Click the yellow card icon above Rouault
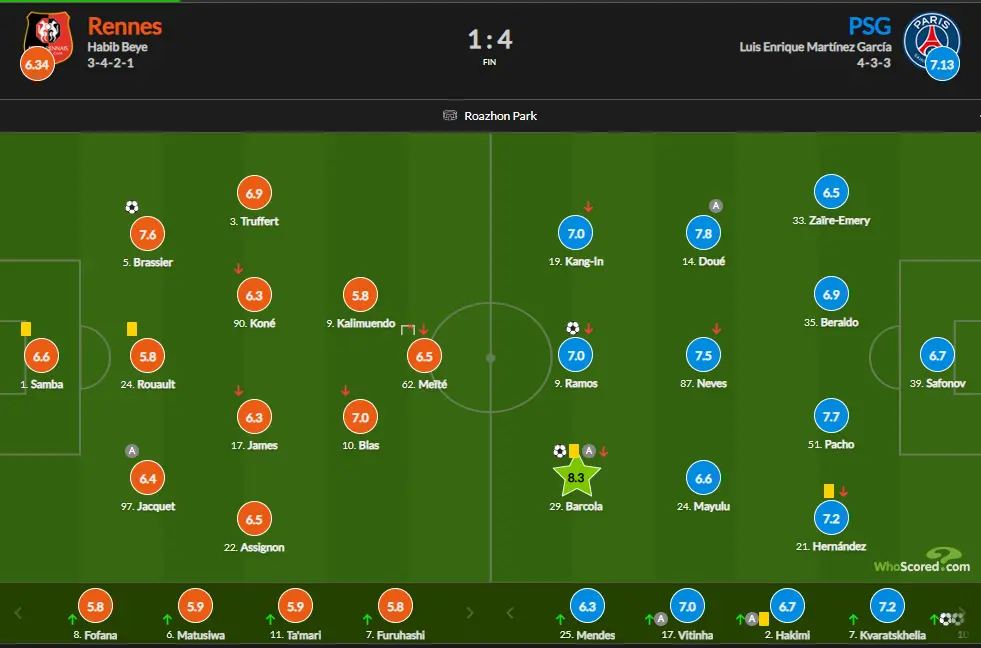The height and width of the screenshot is (648, 981). click(132, 328)
